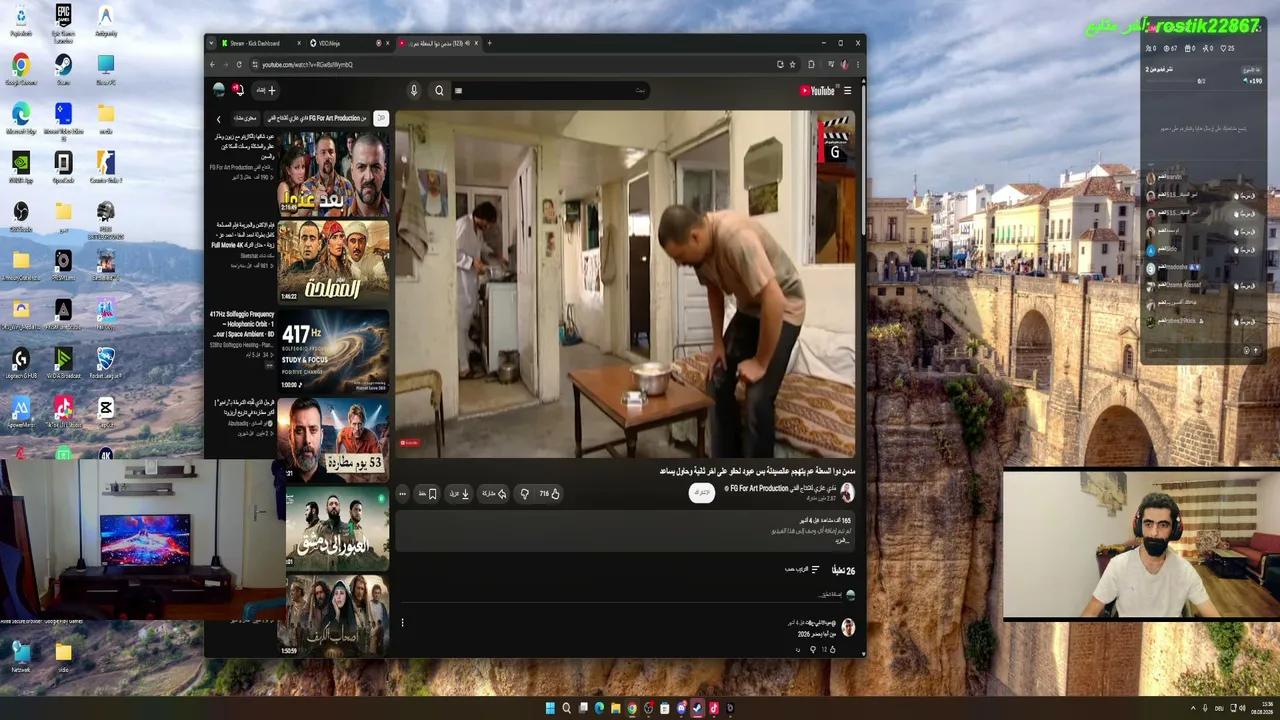Open the Chrome extensions puzzle icon

pos(811,65)
